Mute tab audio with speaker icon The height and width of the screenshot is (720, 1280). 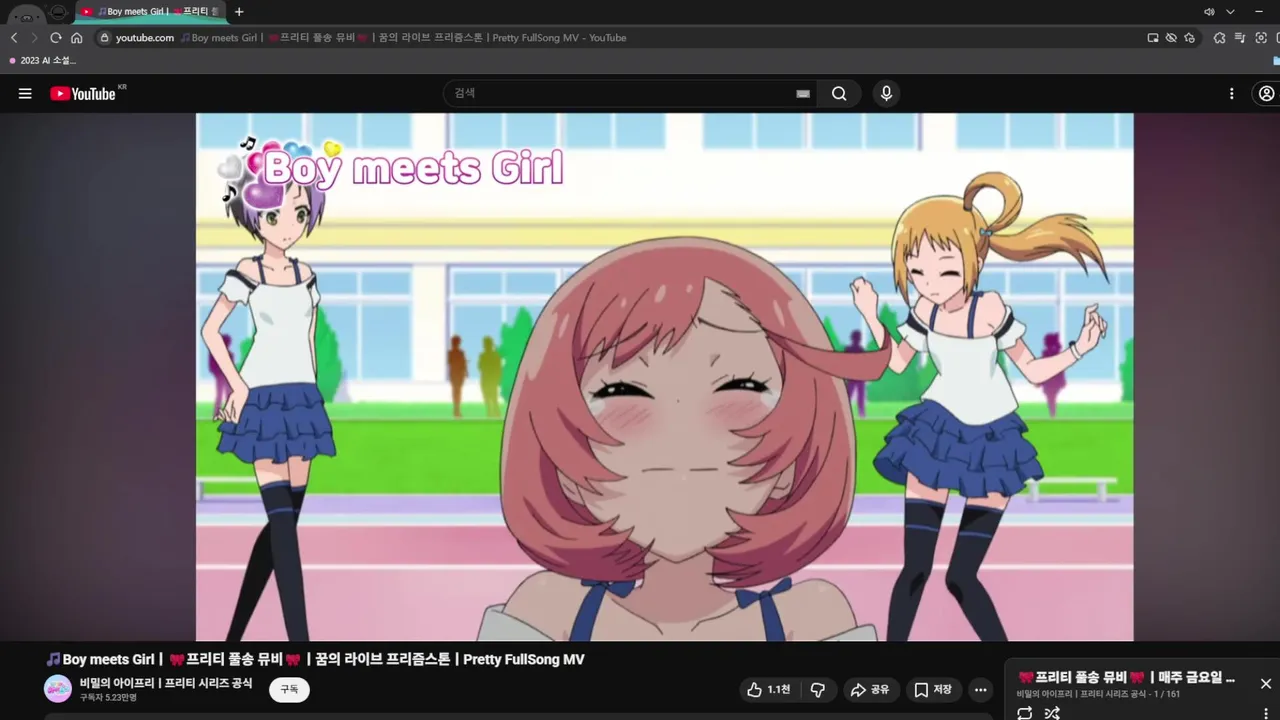(1209, 12)
